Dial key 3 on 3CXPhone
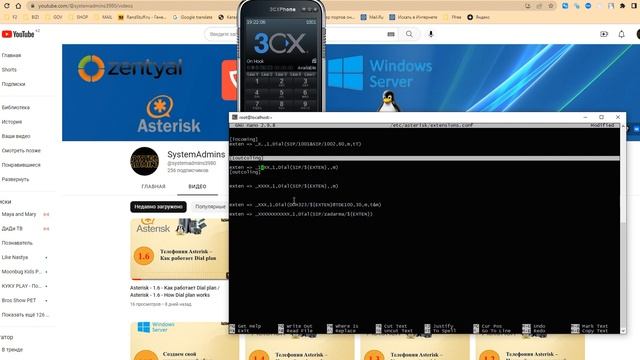This screenshot has width=640, height=360. pos(305,82)
